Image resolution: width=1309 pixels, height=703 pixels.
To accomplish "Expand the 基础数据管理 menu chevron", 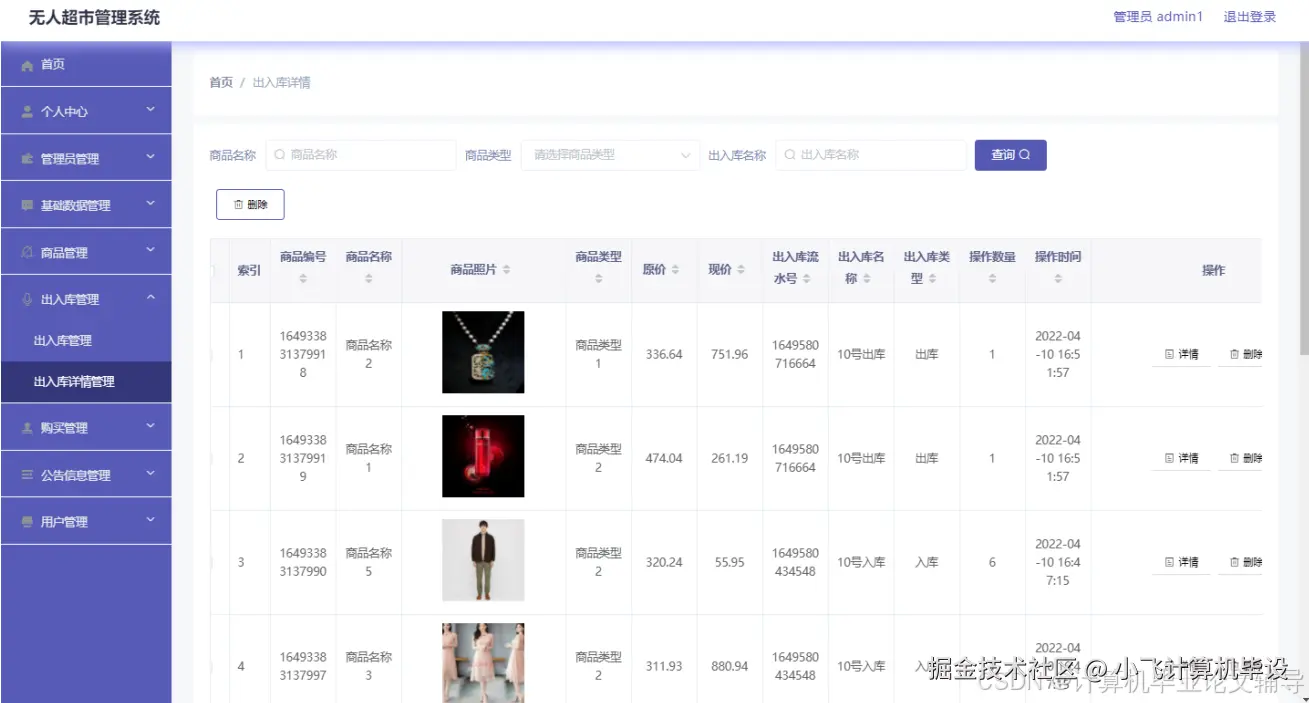I will pyautogui.click(x=151, y=204).
